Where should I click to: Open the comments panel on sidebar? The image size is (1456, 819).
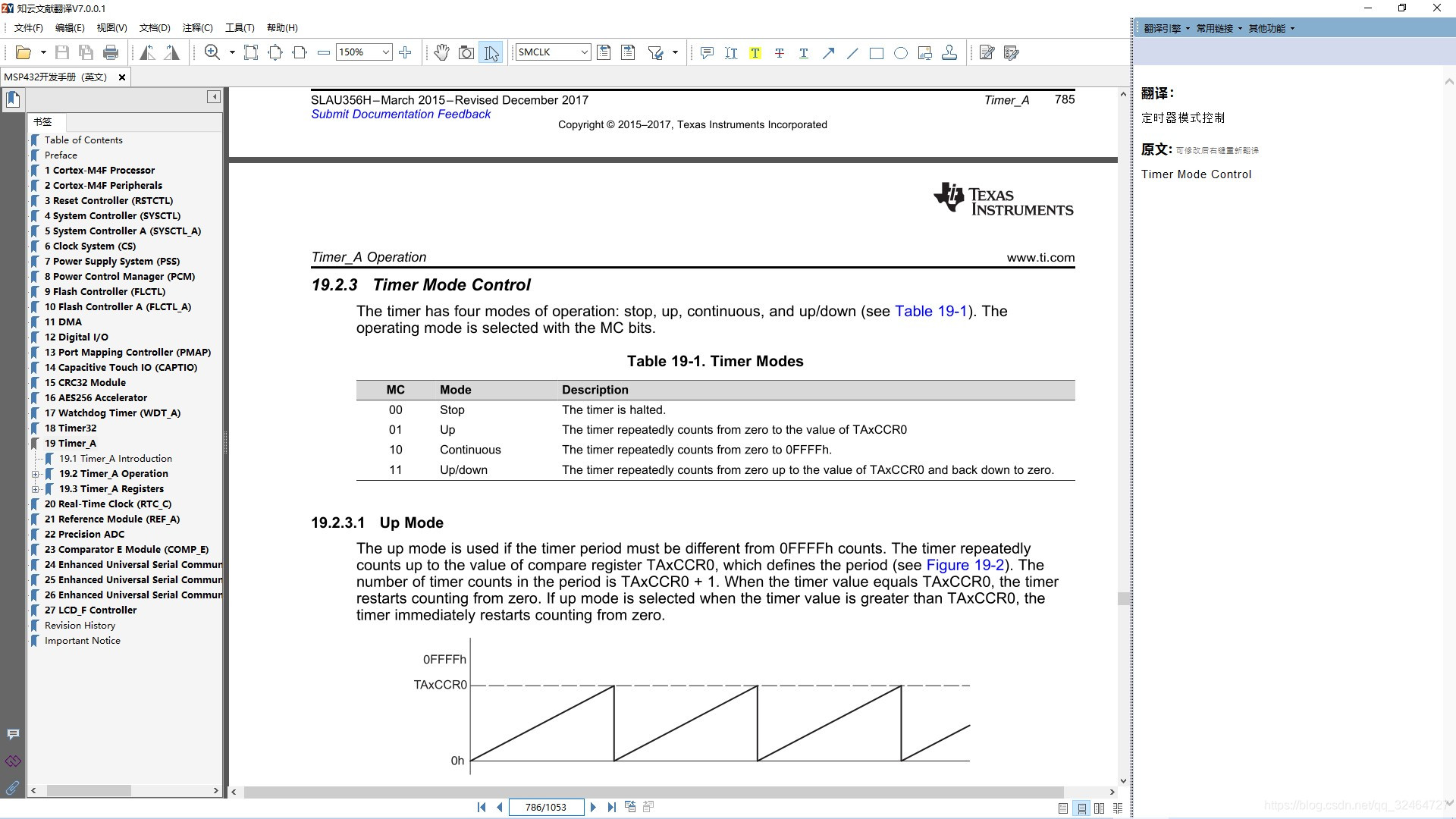pyautogui.click(x=13, y=734)
